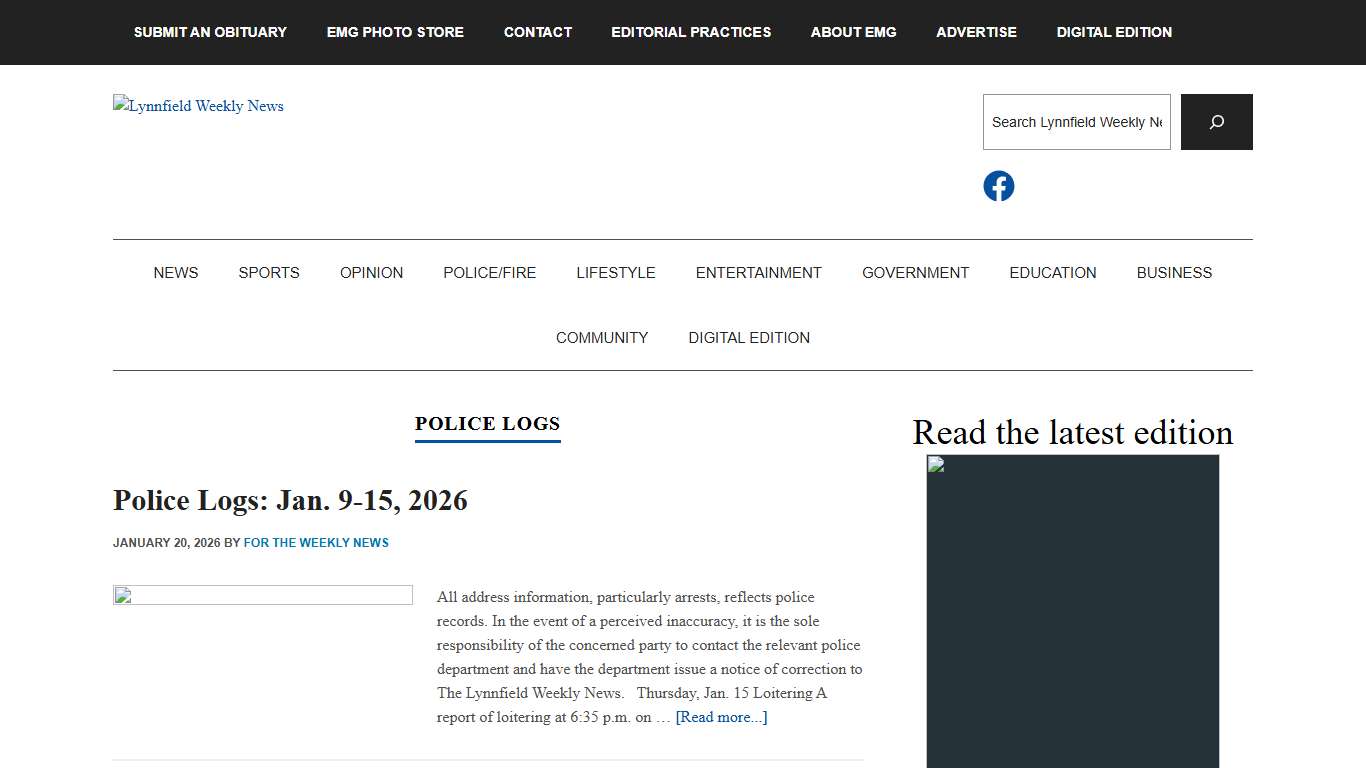The height and width of the screenshot is (768, 1366).
Task: Open the SPORTS section
Action: (268, 272)
